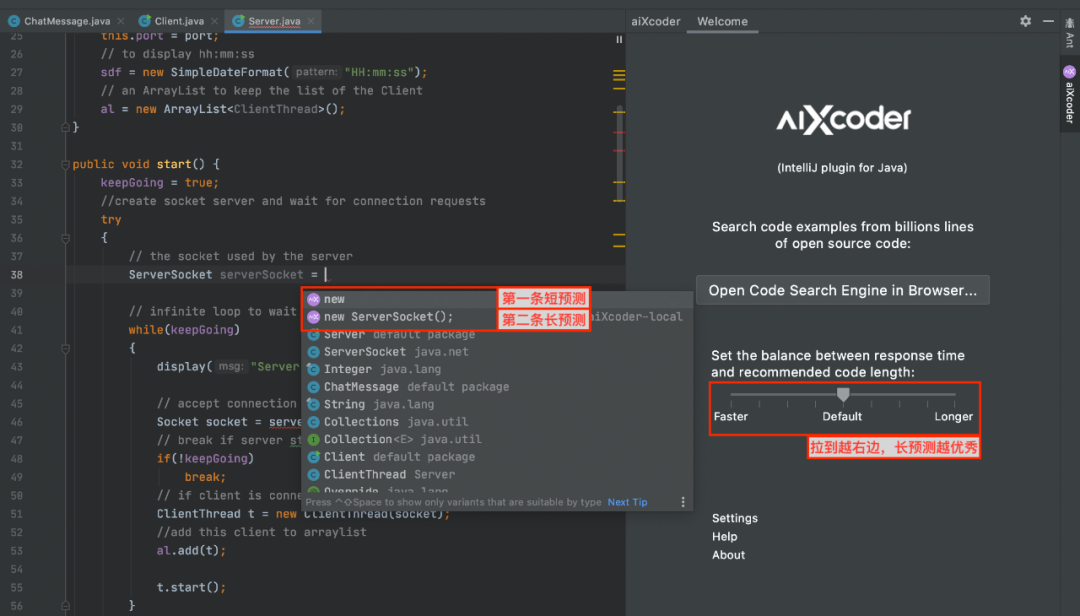Choose String java.lang completion
1080x616 pixels.
pyautogui.click(x=497, y=404)
